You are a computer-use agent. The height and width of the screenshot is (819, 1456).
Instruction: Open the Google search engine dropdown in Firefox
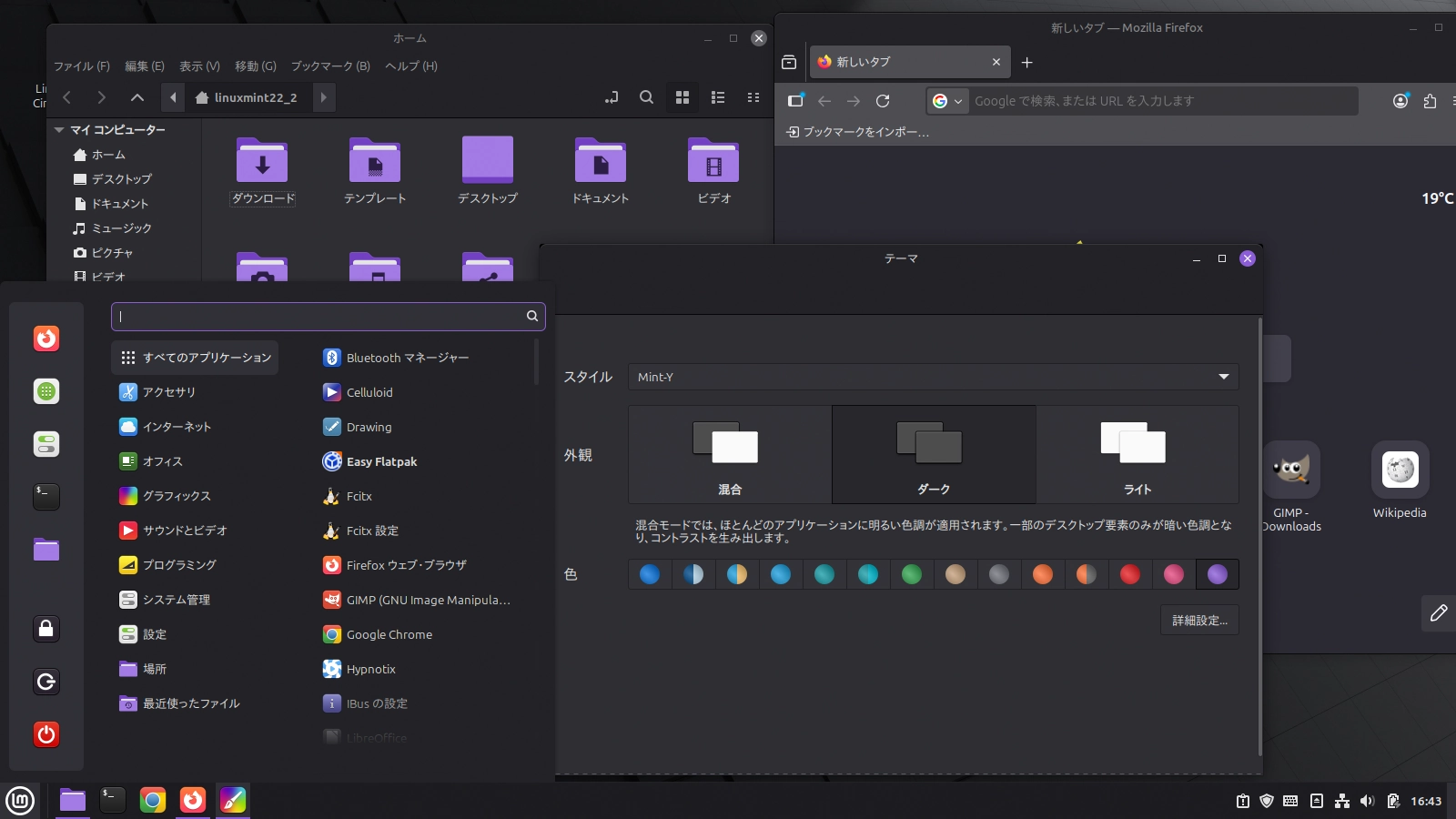(x=949, y=101)
